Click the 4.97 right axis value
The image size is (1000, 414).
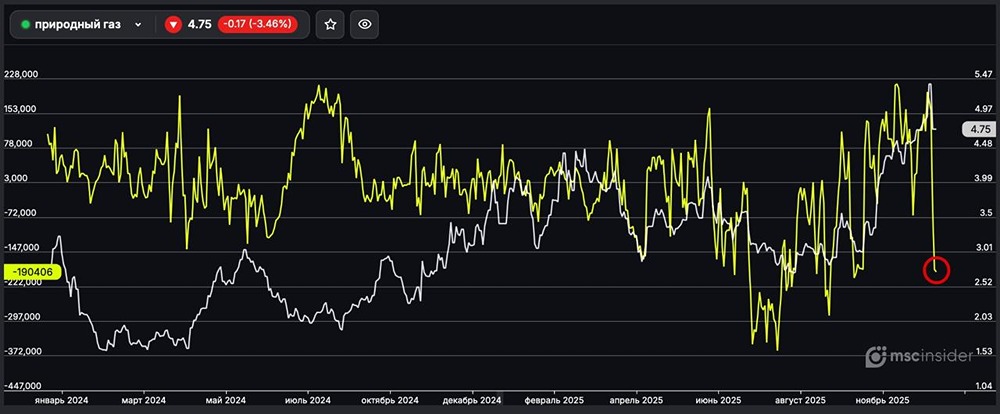click(984, 109)
